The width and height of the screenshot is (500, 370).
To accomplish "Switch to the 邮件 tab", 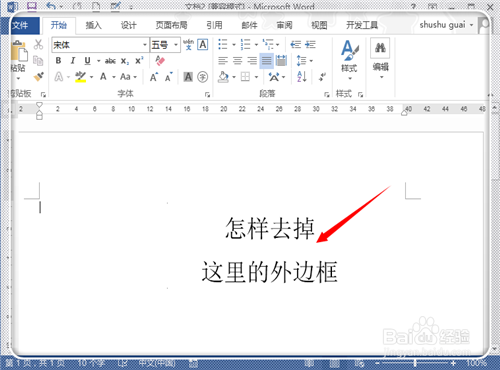I will click(249, 25).
